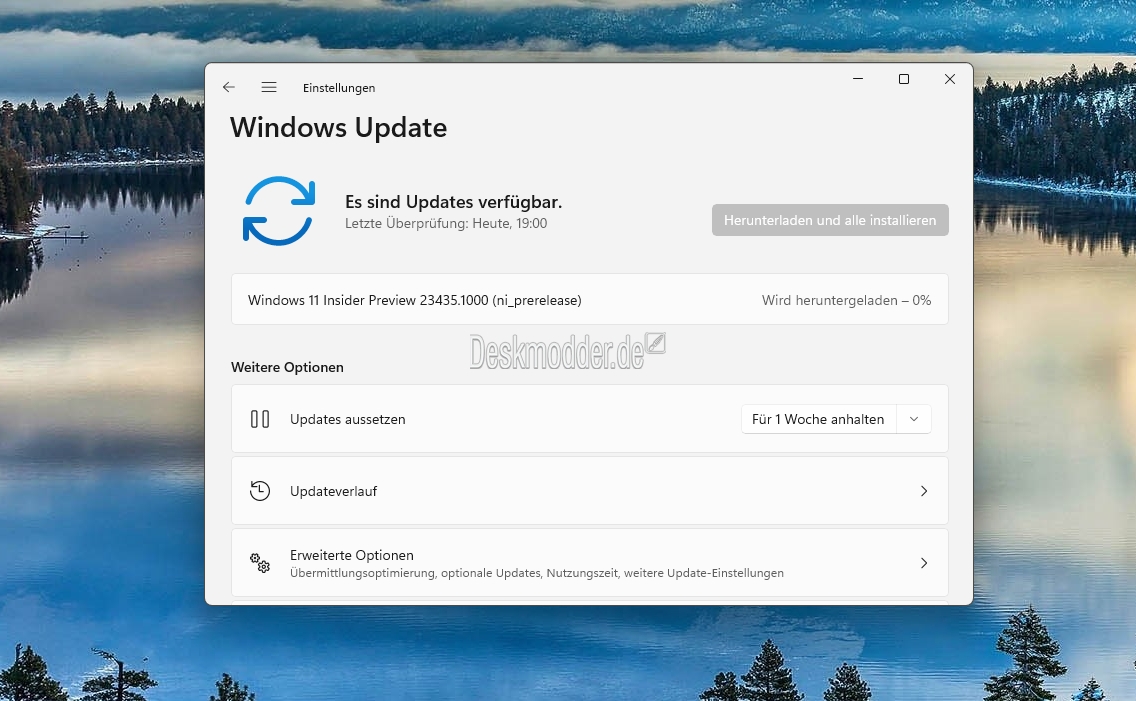Image resolution: width=1136 pixels, height=701 pixels.
Task: Click the Weitere Optionen section header
Action: click(x=288, y=367)
